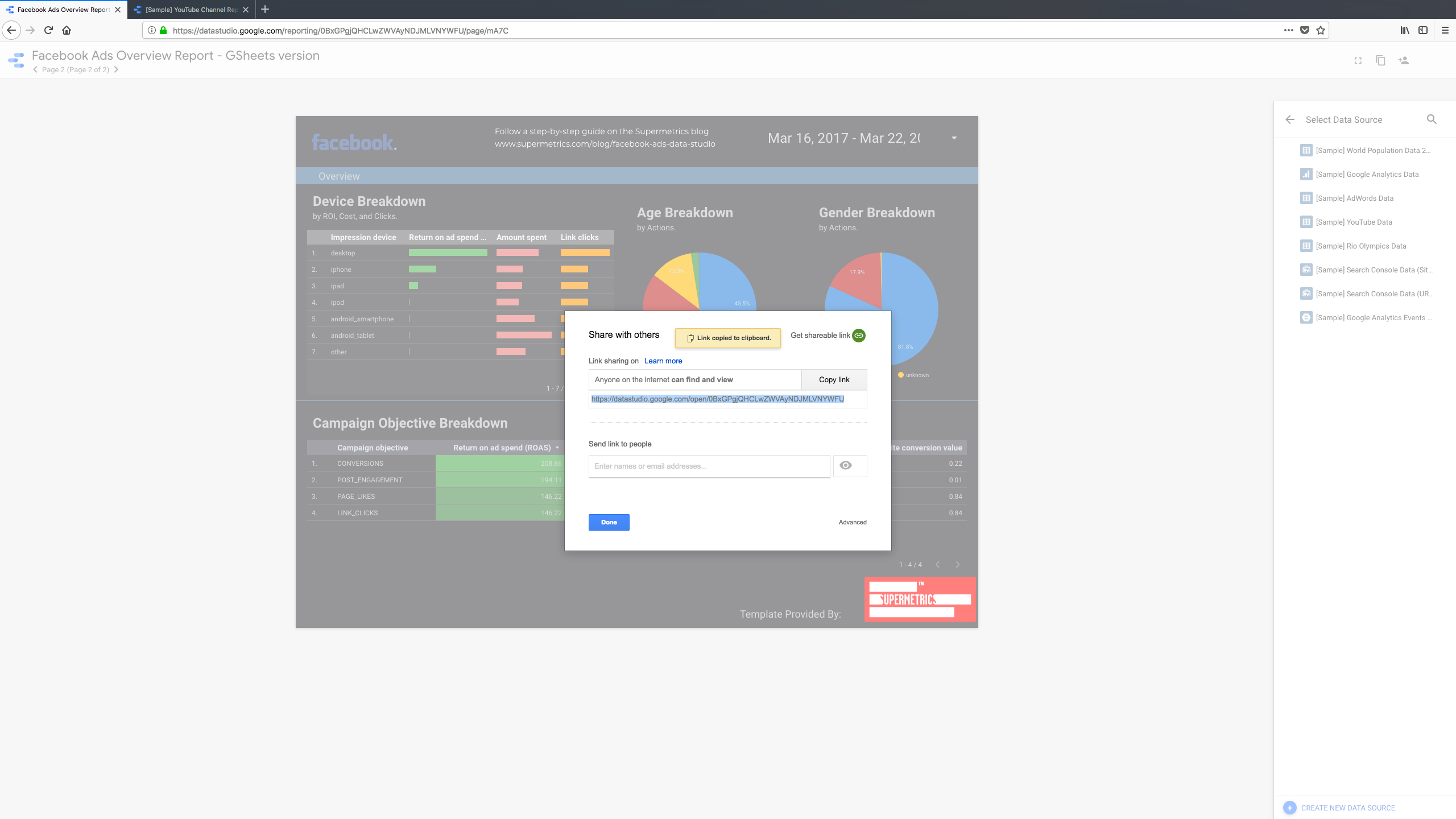Enter fullscreen presentation mode icon

pyautogui.click(x=1358, y=60)
